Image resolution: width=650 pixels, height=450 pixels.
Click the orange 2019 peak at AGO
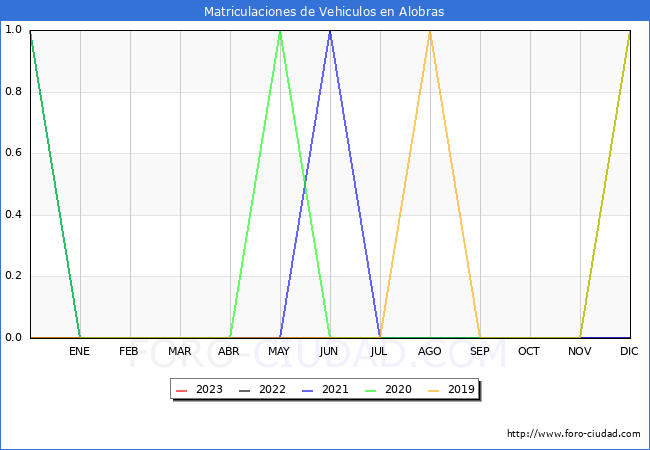coord(430,32)
